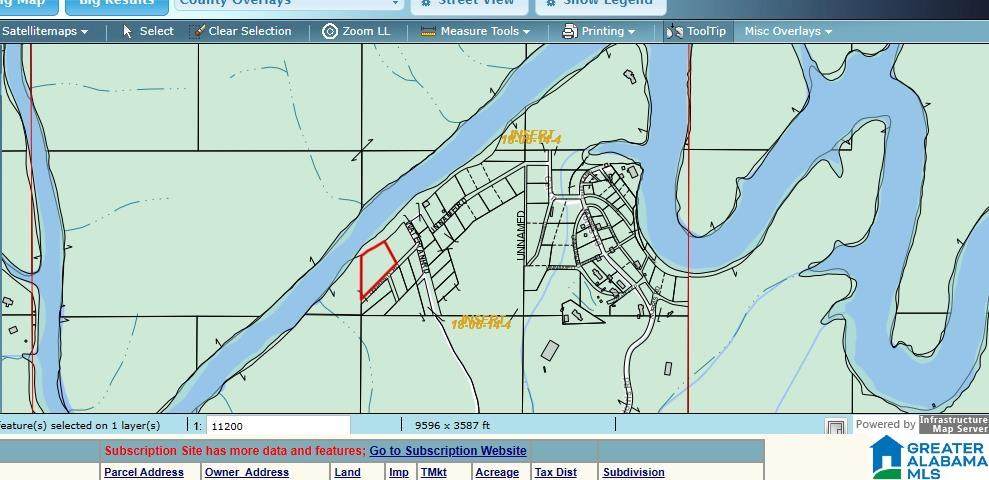
Task: Click the red outlined parcel on the map
Action: [x=376, y=266]
